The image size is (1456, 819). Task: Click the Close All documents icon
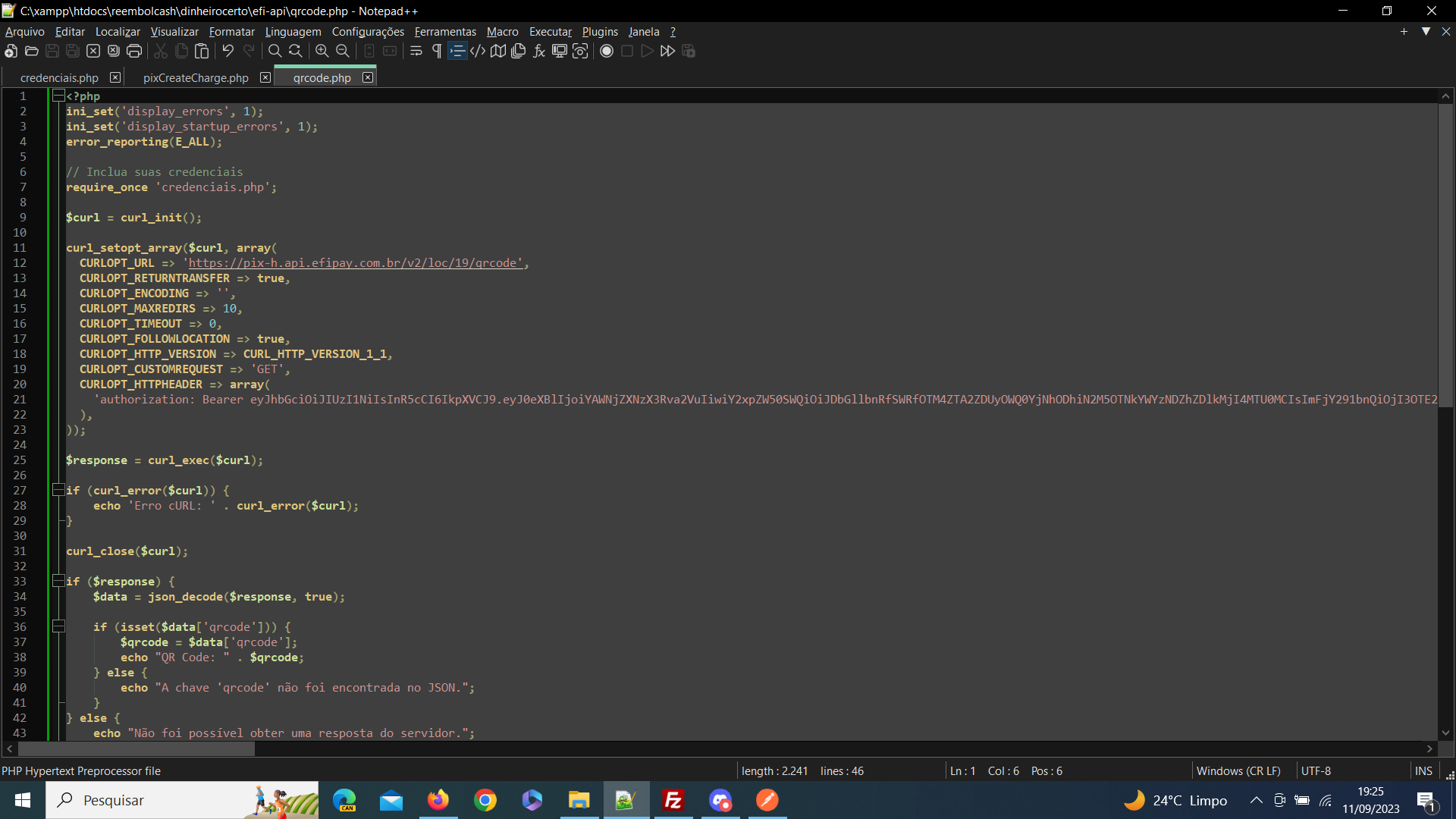pyautogui.click(x=114, y=51)
